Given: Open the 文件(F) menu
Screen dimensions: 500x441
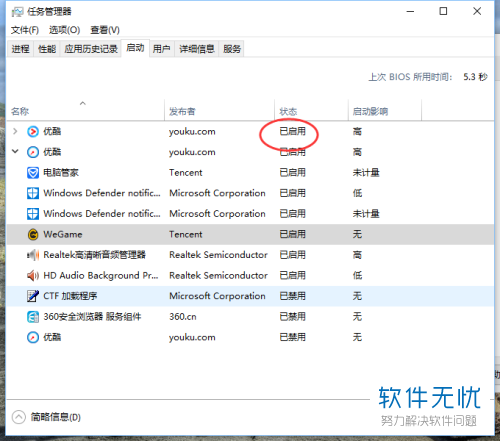Looking at the screenshot, I should (x=25, y=30).
